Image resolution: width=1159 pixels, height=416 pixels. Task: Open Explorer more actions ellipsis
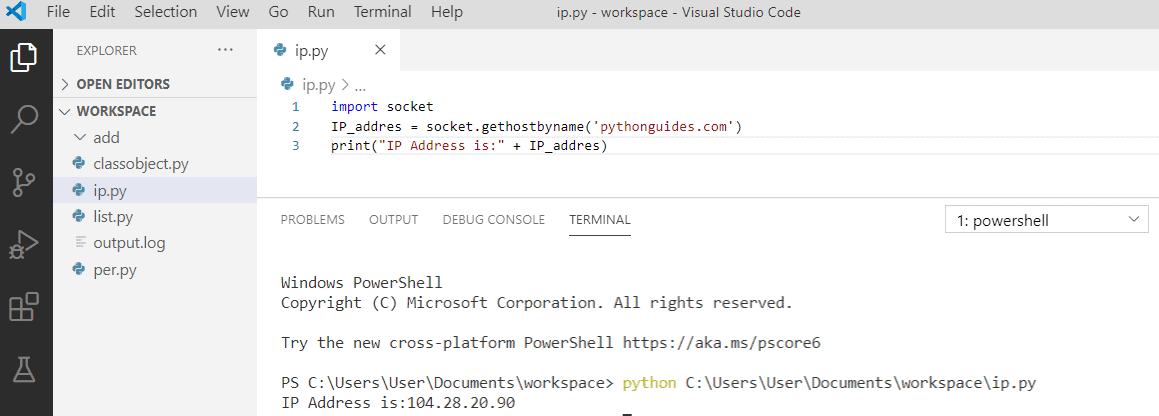click(225, 50)
